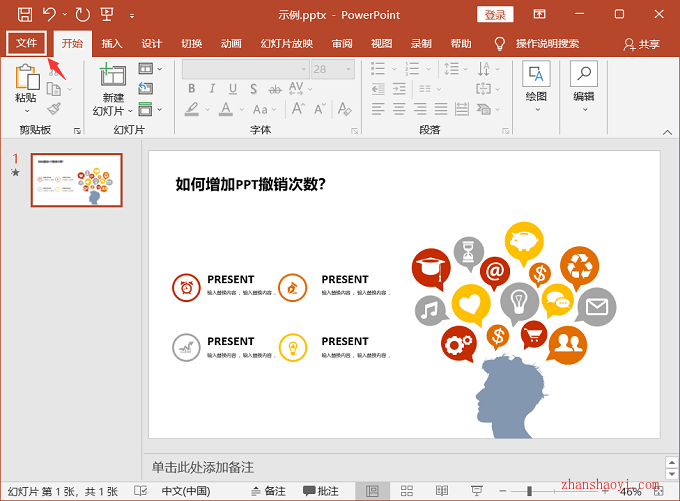Viewport: 680px width, 501px height.
Task: Toggle Center paragraph alignment
Action: coord(399,109)
